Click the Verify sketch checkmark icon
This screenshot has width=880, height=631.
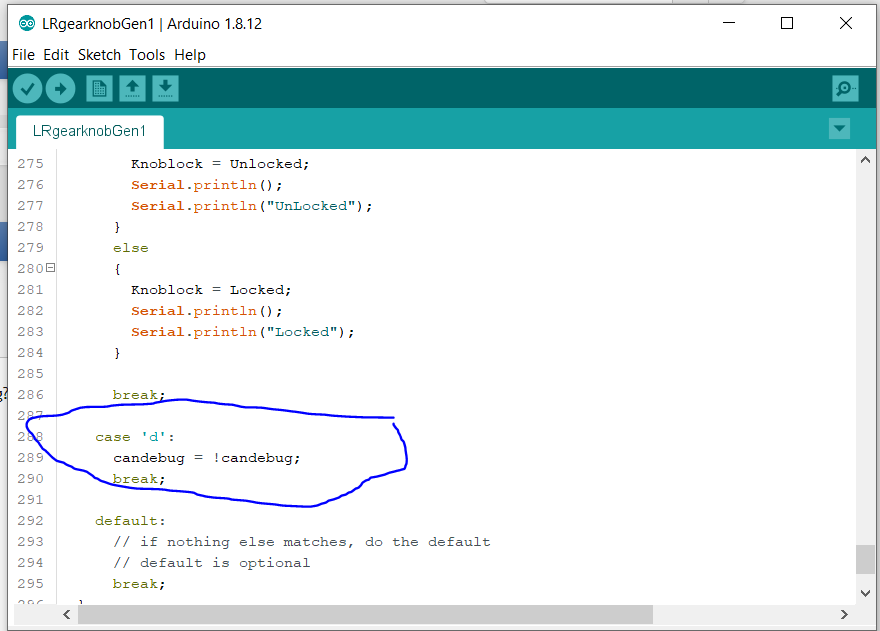27,89
